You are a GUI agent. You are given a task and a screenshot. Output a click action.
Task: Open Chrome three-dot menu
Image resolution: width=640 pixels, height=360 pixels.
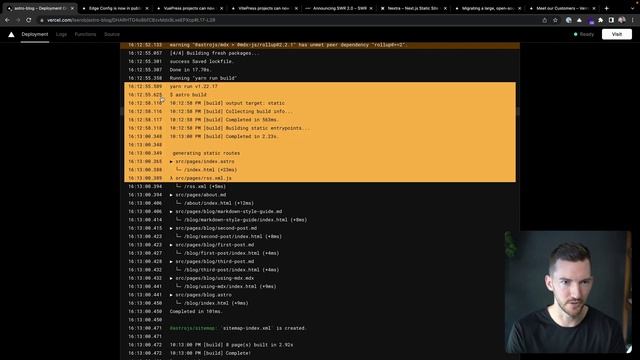point(633,20)
